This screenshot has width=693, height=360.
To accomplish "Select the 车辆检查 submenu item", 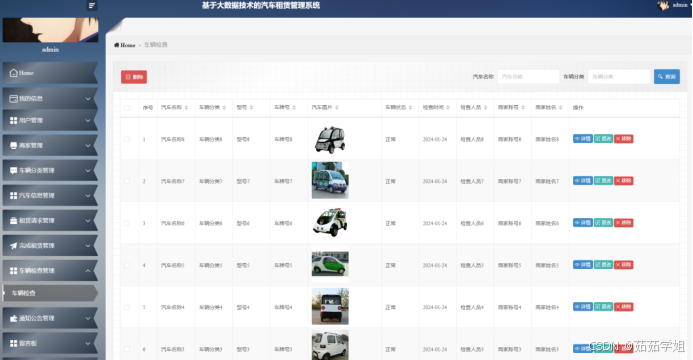I will pyautogui.click(x=50, y=293).
